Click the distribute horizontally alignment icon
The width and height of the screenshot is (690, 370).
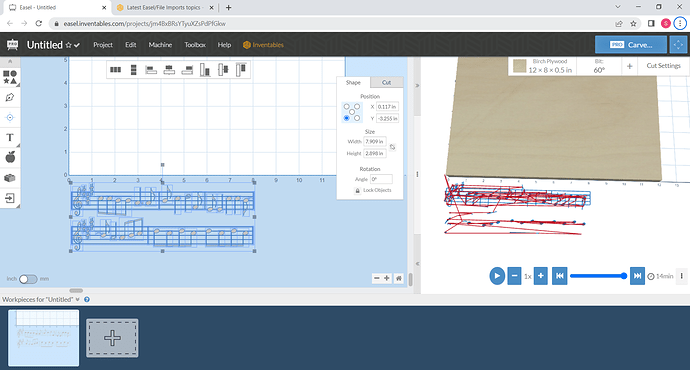tap(115, 70)
